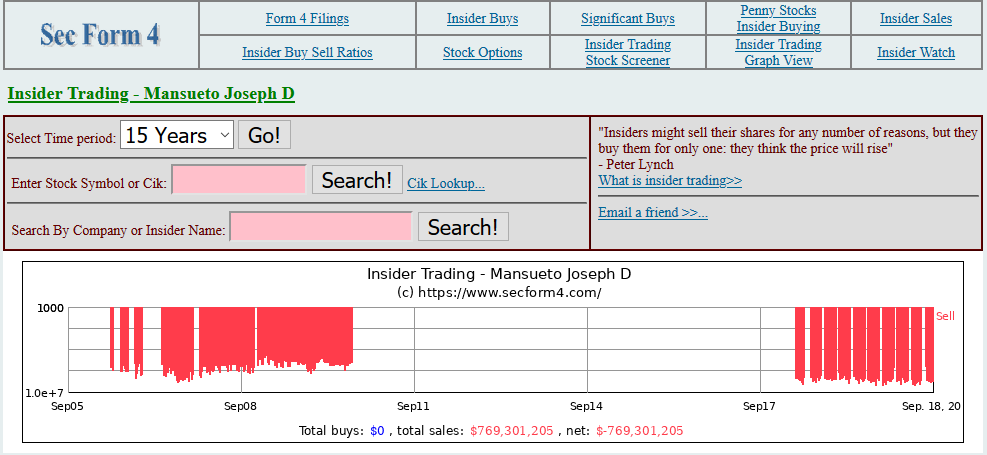Click the secform4.com copyright text in chart
Image resolution: width=987 pixels, height=455 pixels.
tap(499, 292)
